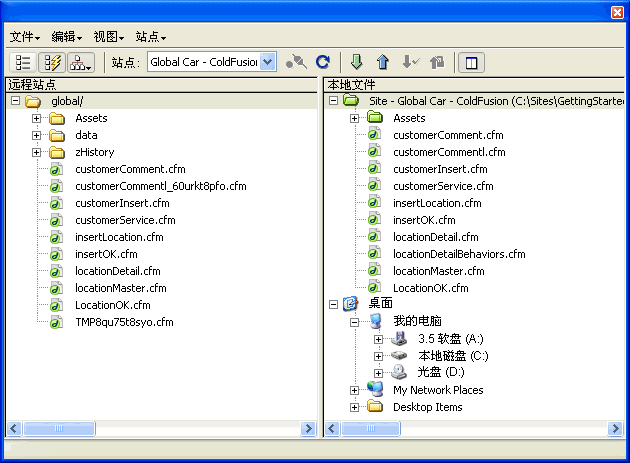Click the Refresh icon in toolbar

click(322, 63)
